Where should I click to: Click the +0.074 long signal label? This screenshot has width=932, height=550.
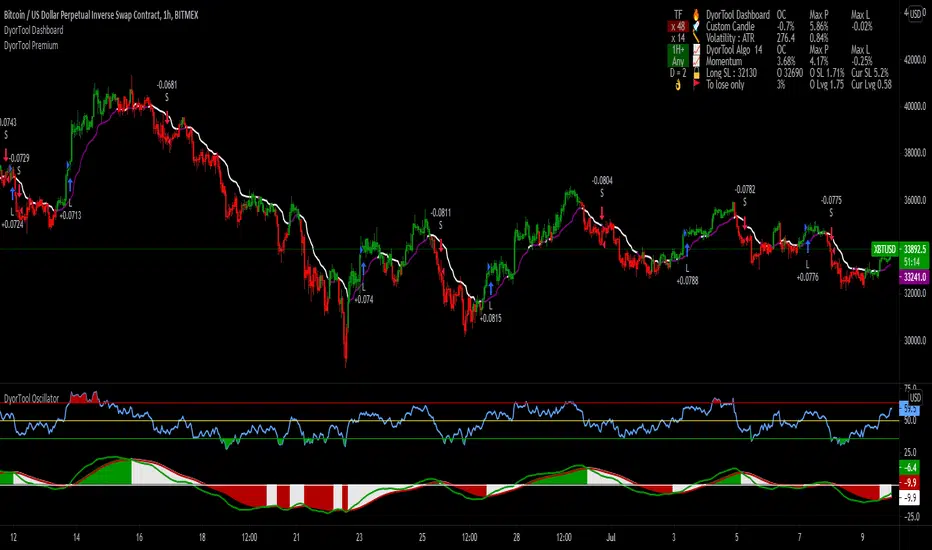(364, 300)
